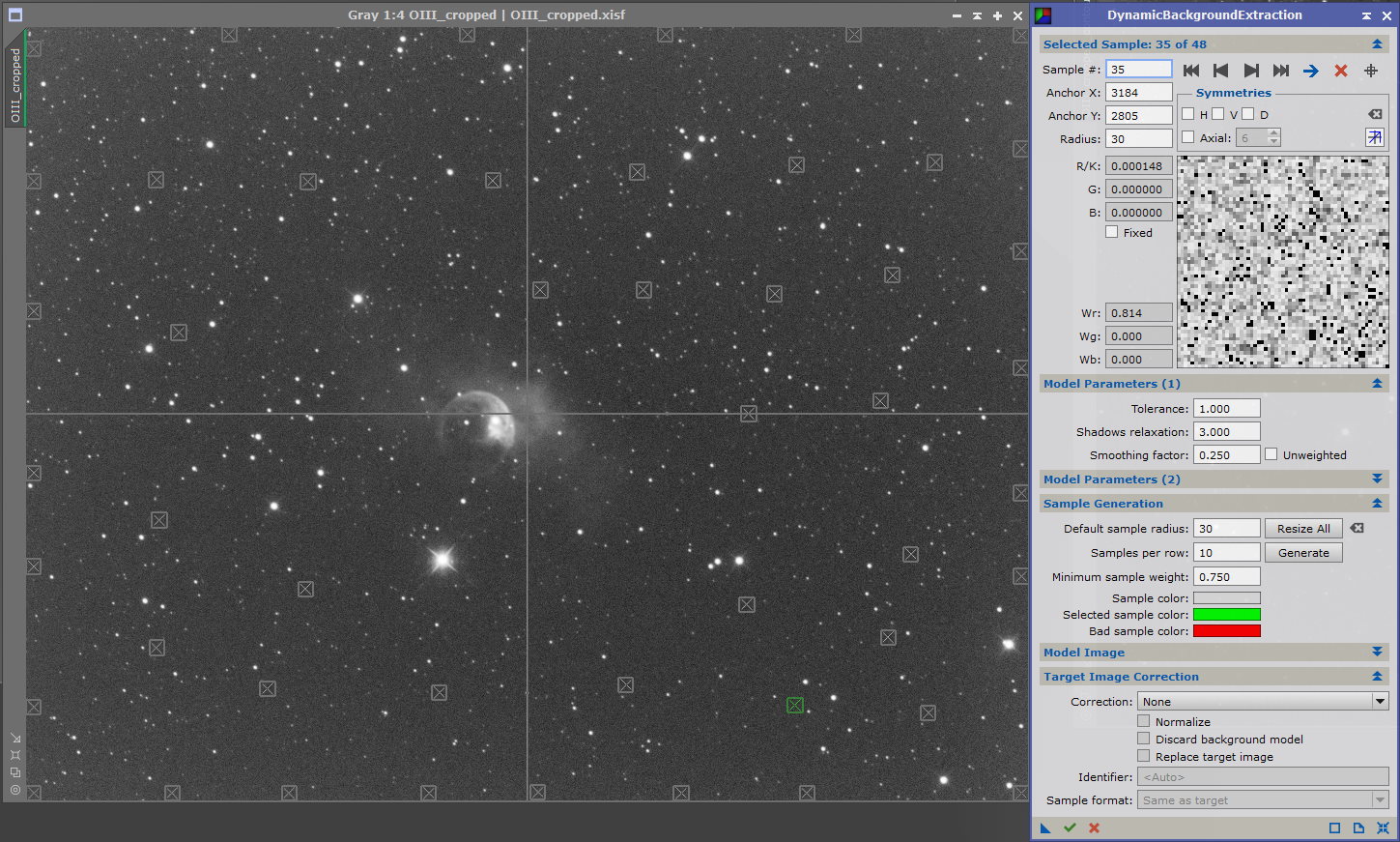
Task: Open the green Selected sample color swatch
Action: [x=1226, y=615]
